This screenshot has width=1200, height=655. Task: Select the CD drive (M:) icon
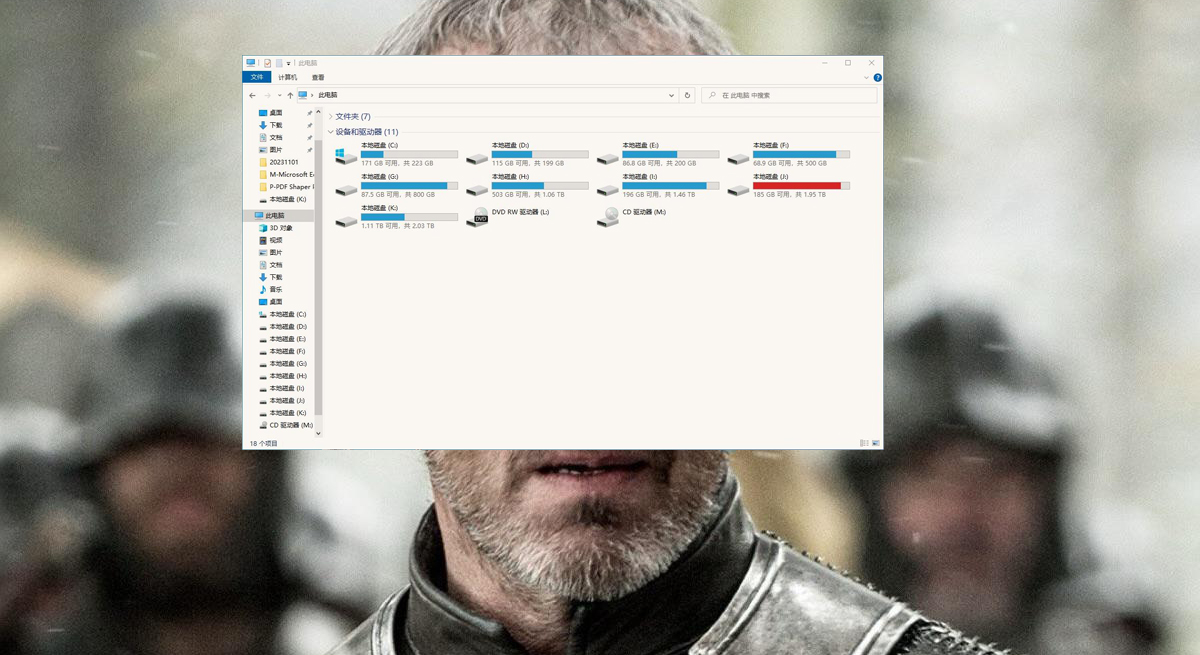(608, 218)
